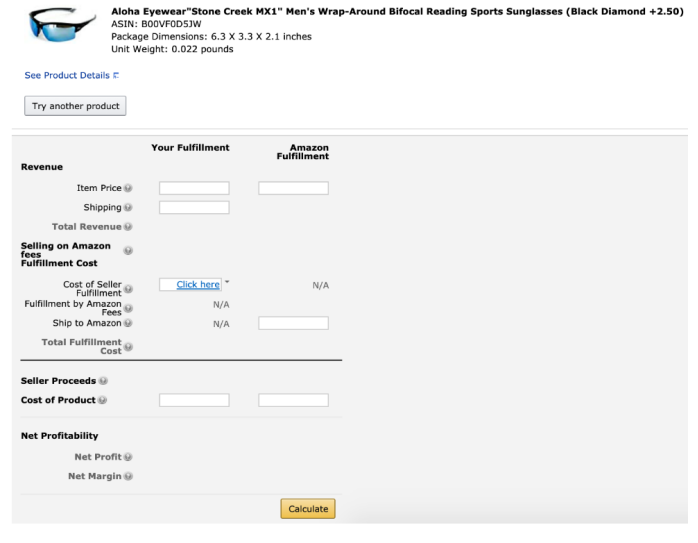Select Cost of Product field under Your Fulfillment
Screen dimensions: 698x543
(194, 400)
